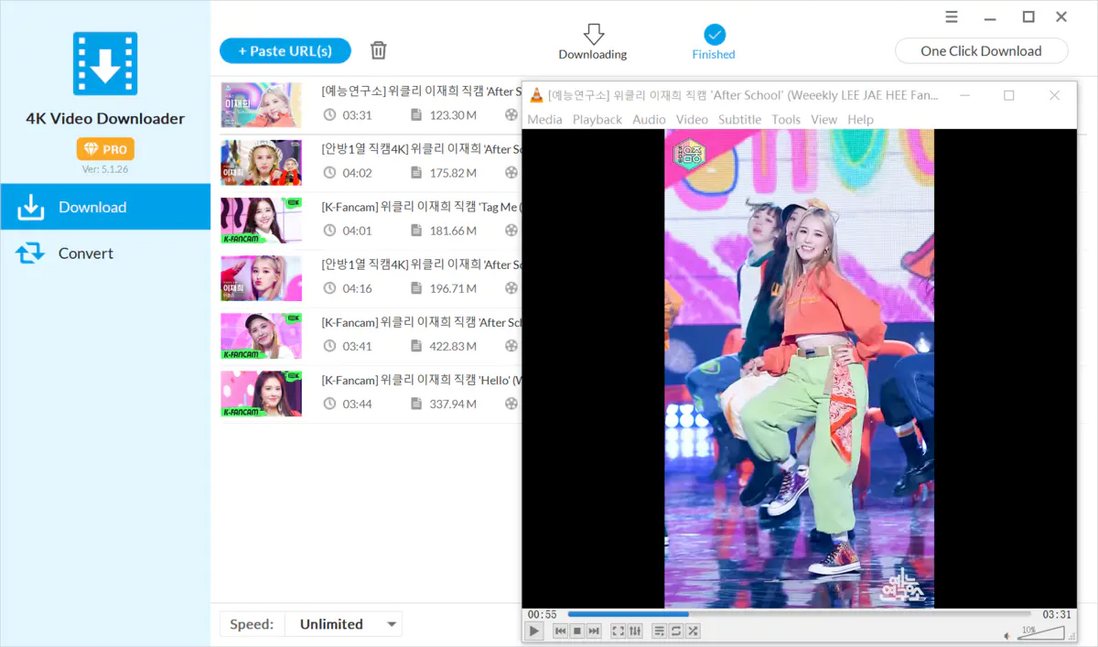The image size is (1098, 647).
Task: Open the Speed Unlimited dropdown
Action: click(345, 624)
